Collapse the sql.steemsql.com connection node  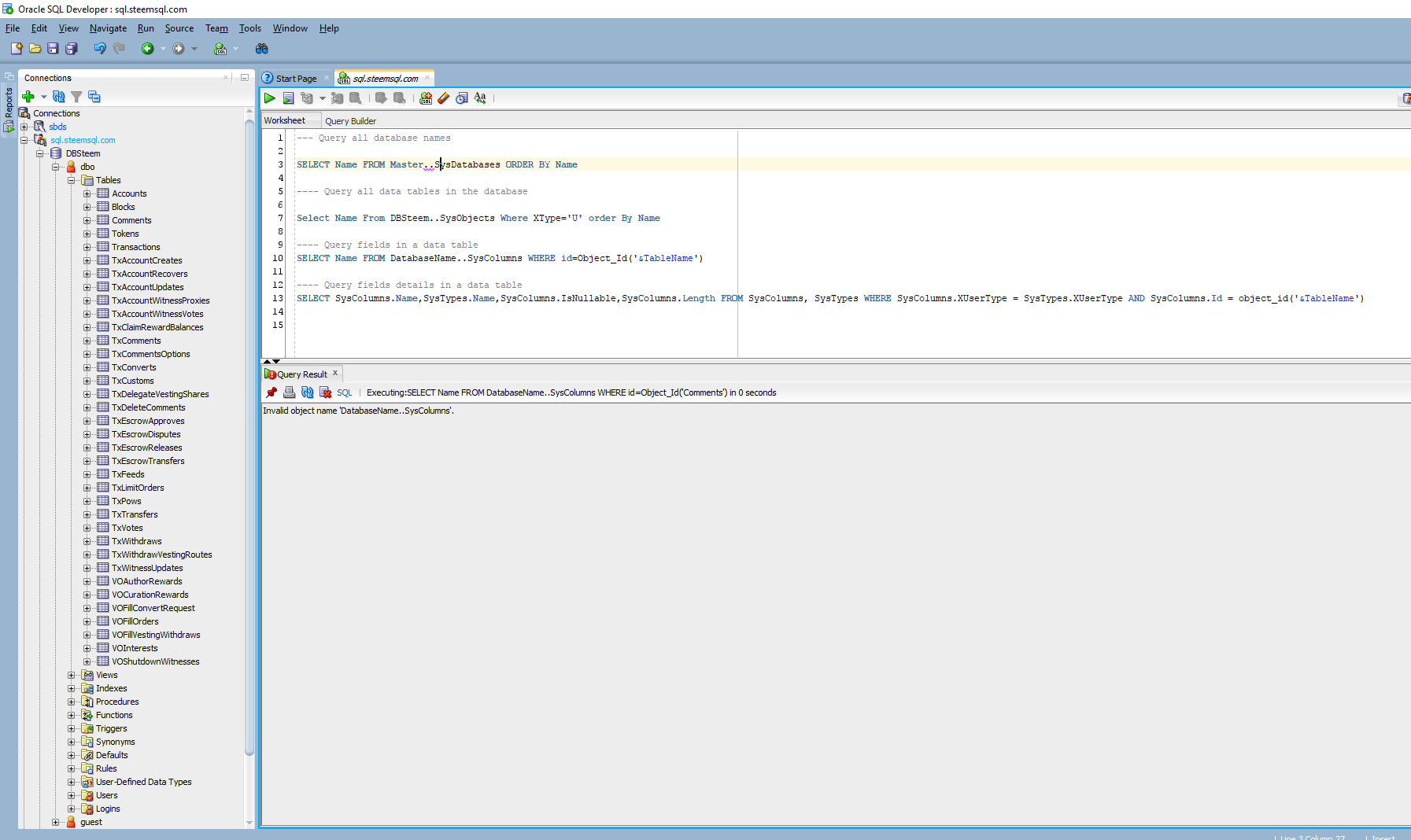(24, 140)
